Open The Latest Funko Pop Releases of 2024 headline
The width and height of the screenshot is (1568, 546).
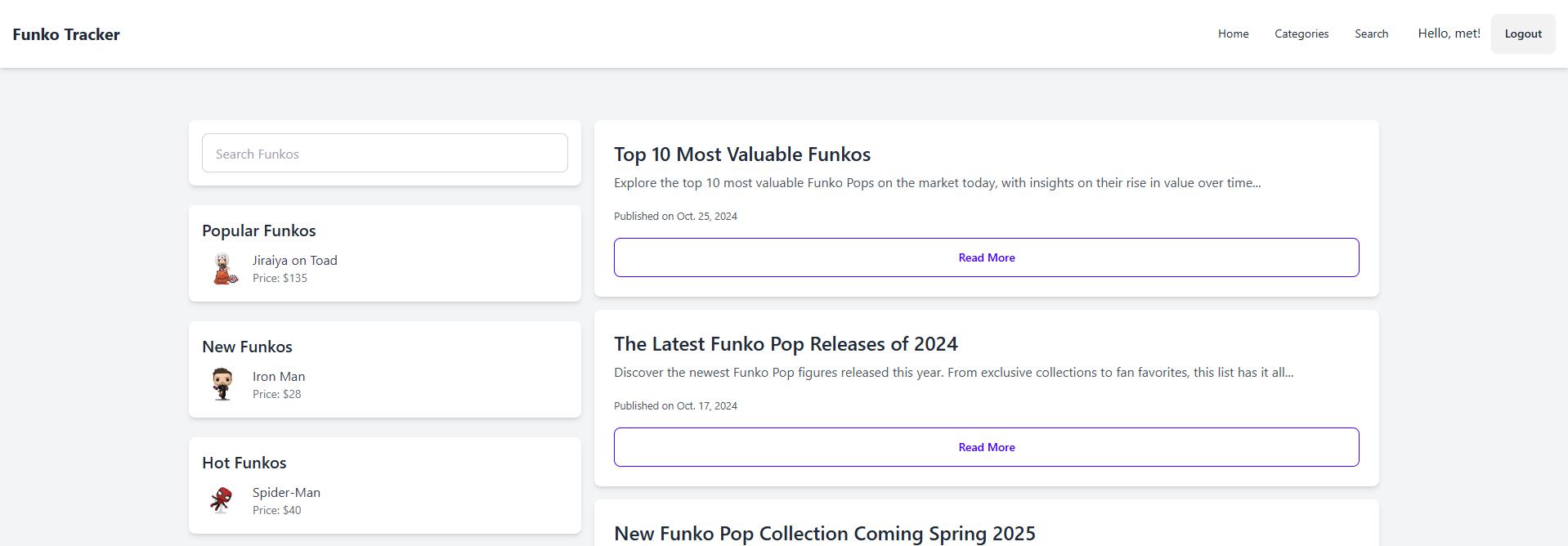pyautogui.click(x=785, y=344)
